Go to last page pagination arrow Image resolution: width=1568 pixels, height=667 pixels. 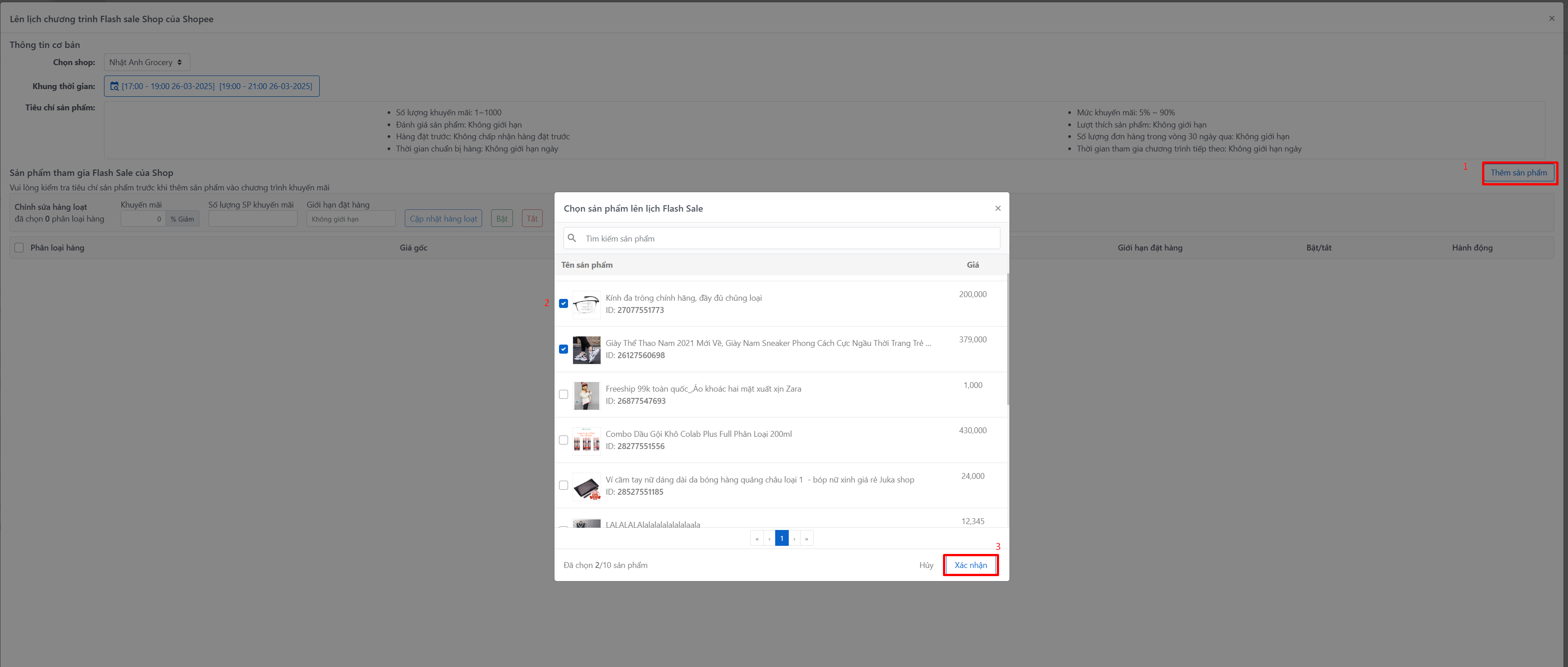[x=806, y=538]
